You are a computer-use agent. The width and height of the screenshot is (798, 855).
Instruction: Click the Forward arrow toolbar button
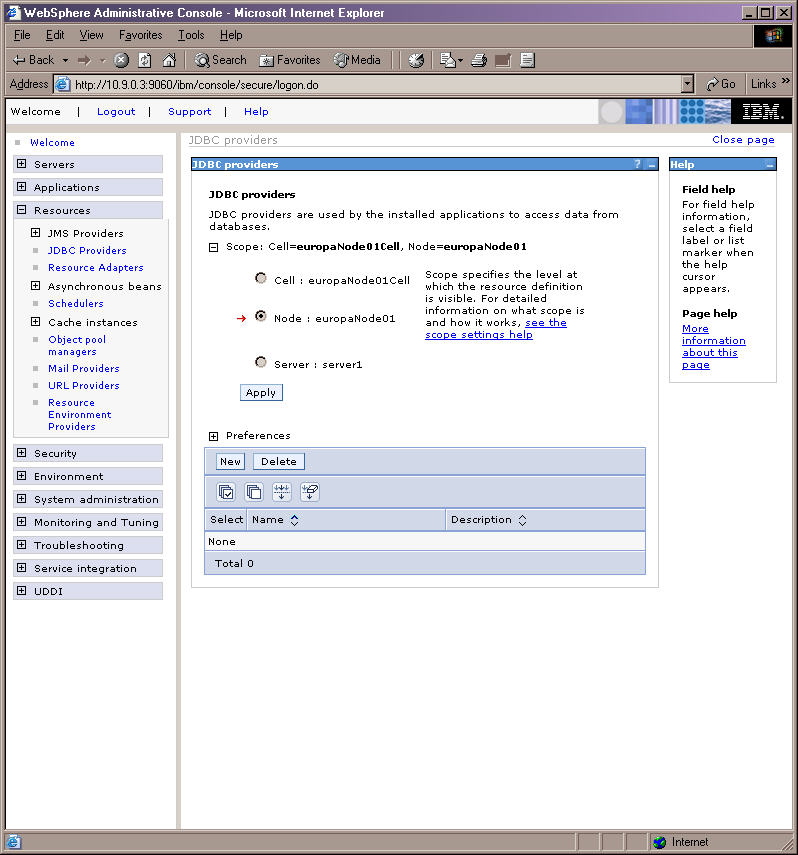pyautogui.click(x=84, y=60)
